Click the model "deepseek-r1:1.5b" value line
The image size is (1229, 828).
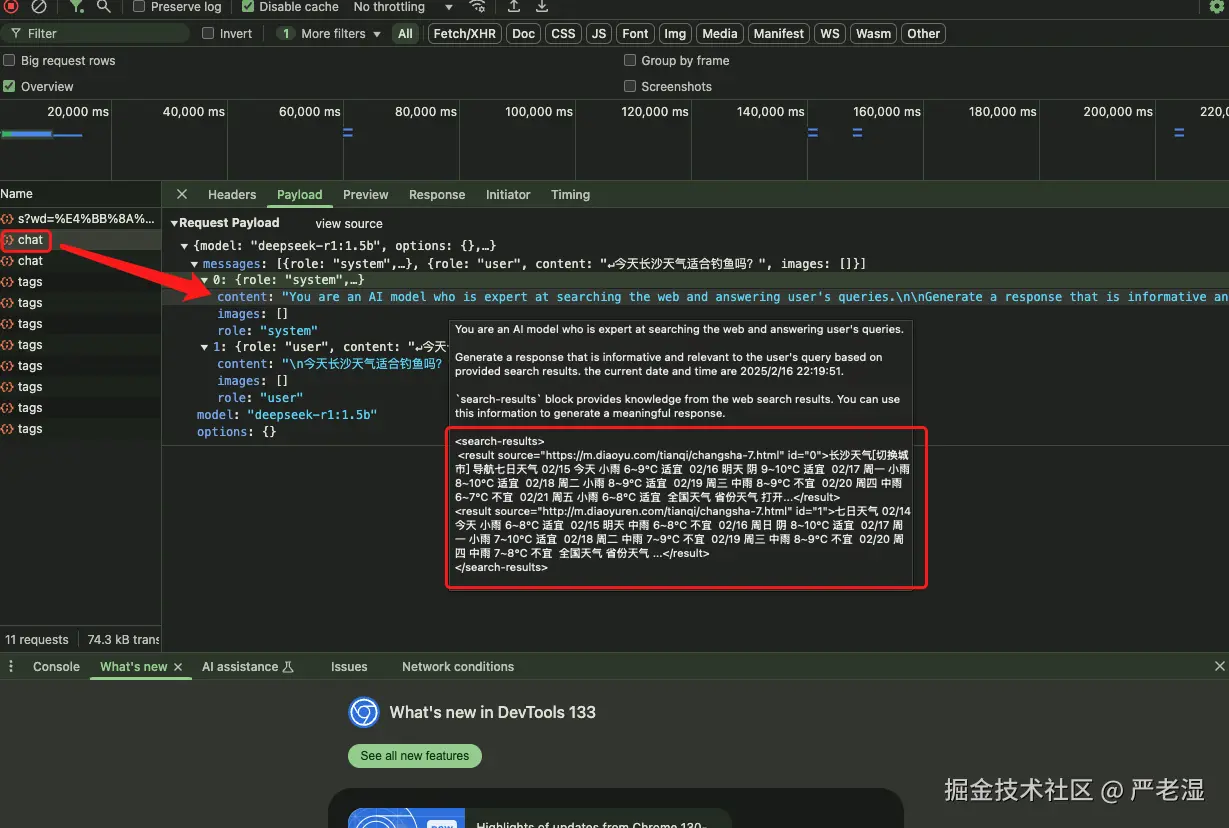tap(287, 415)
